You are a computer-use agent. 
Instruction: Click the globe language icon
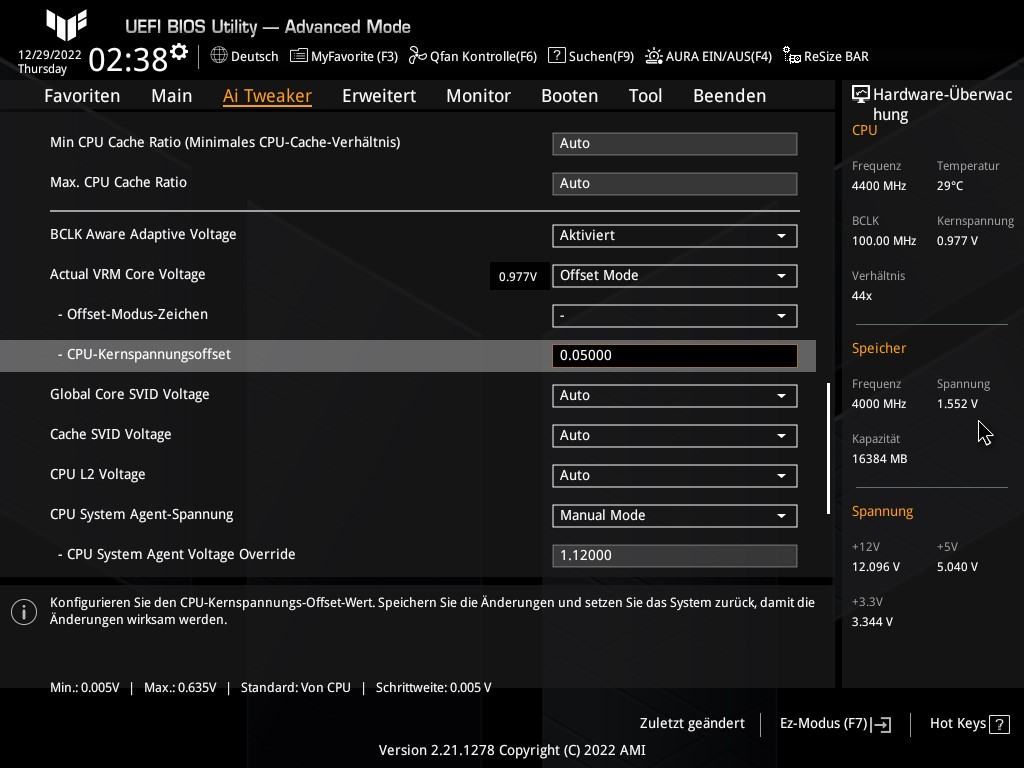pos(219,56)
